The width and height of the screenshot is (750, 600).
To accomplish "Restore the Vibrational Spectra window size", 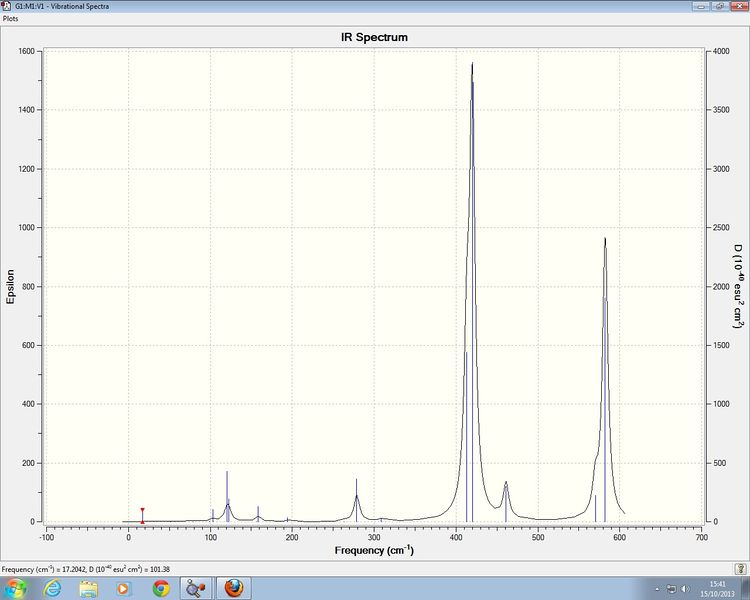I will [x=719, y=6].
